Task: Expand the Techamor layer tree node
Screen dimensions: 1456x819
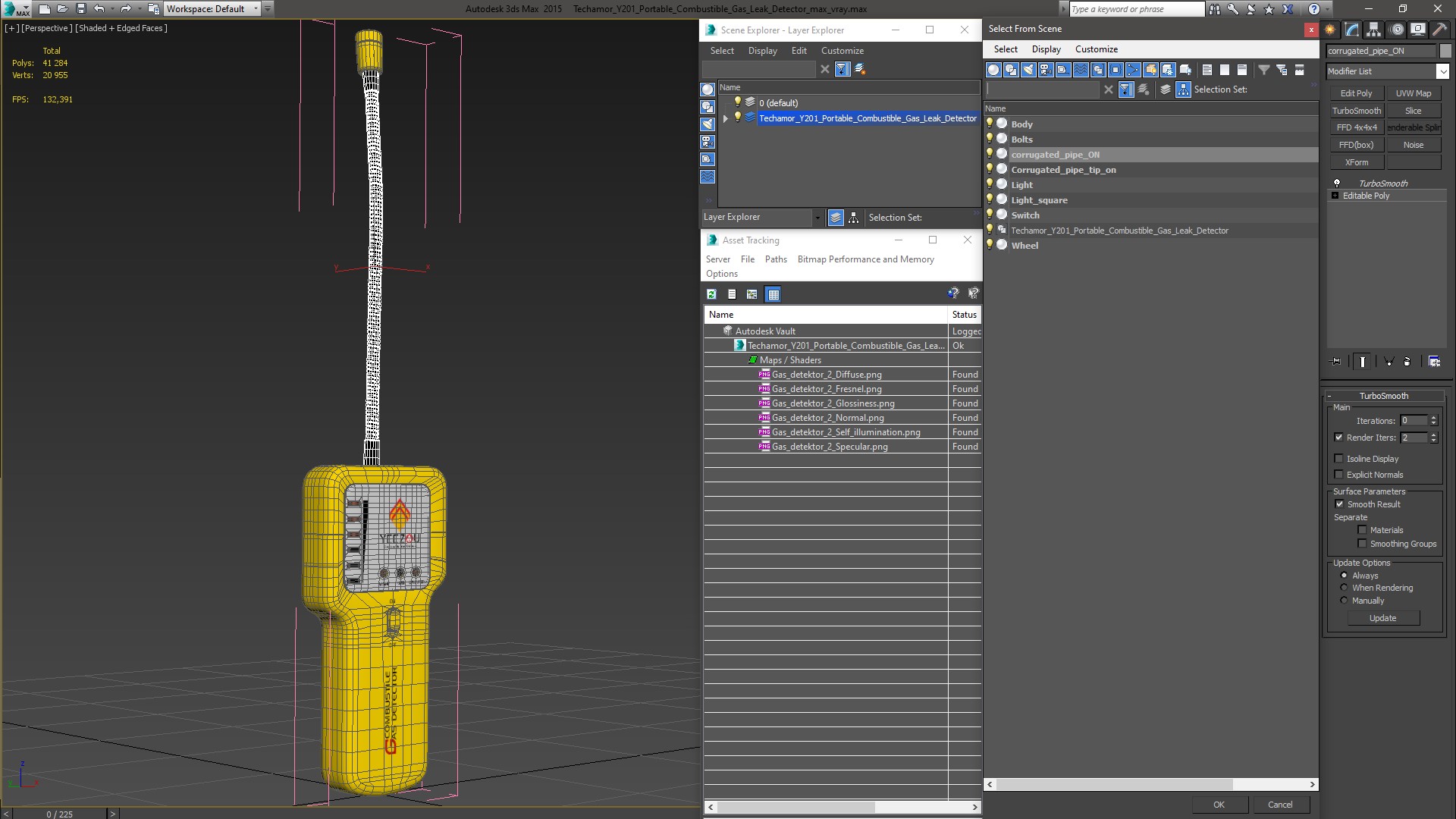Action: pyautogui.click(x=726, y=118)
